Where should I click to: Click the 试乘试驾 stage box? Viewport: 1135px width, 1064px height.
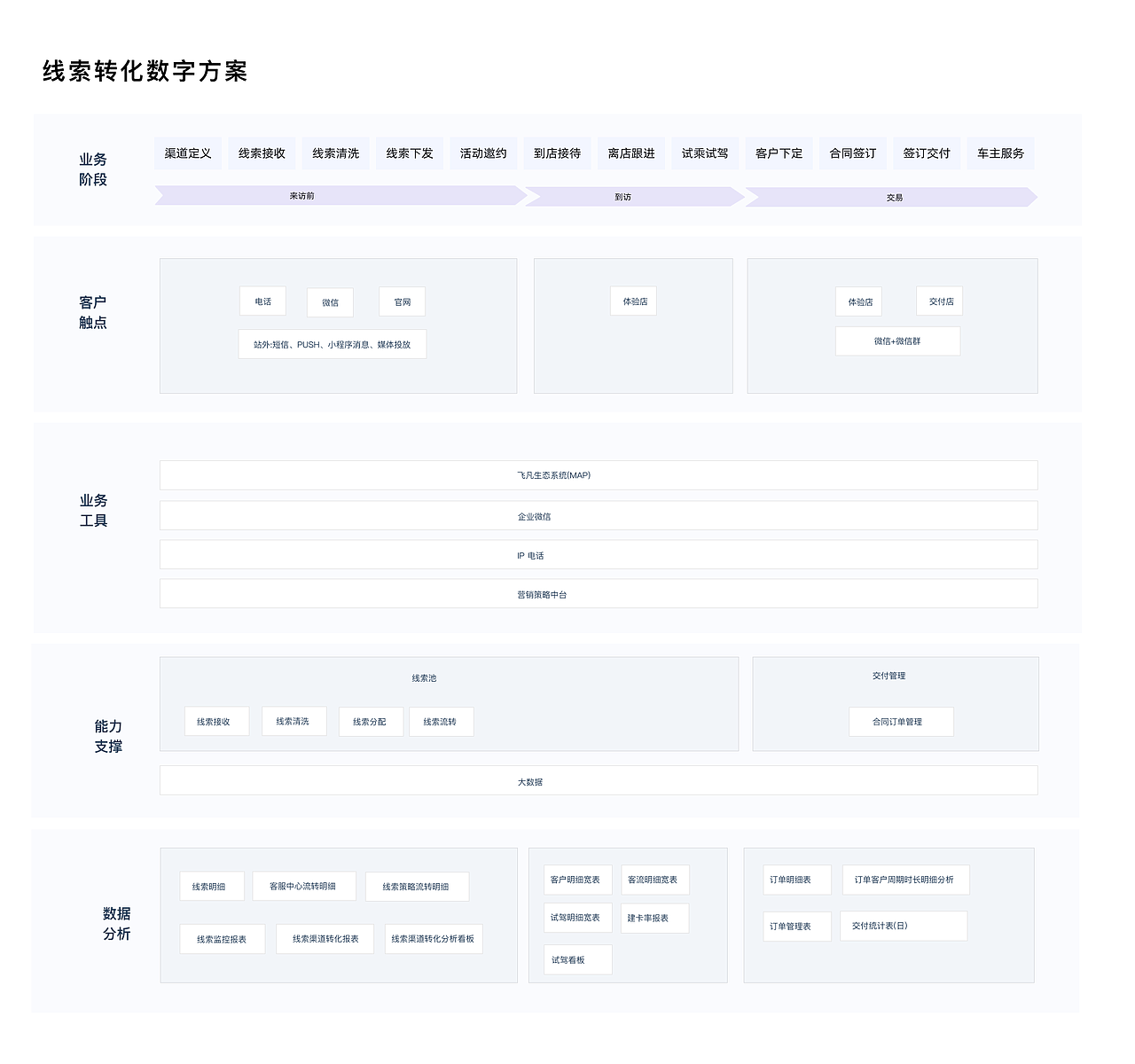(705, 153)
